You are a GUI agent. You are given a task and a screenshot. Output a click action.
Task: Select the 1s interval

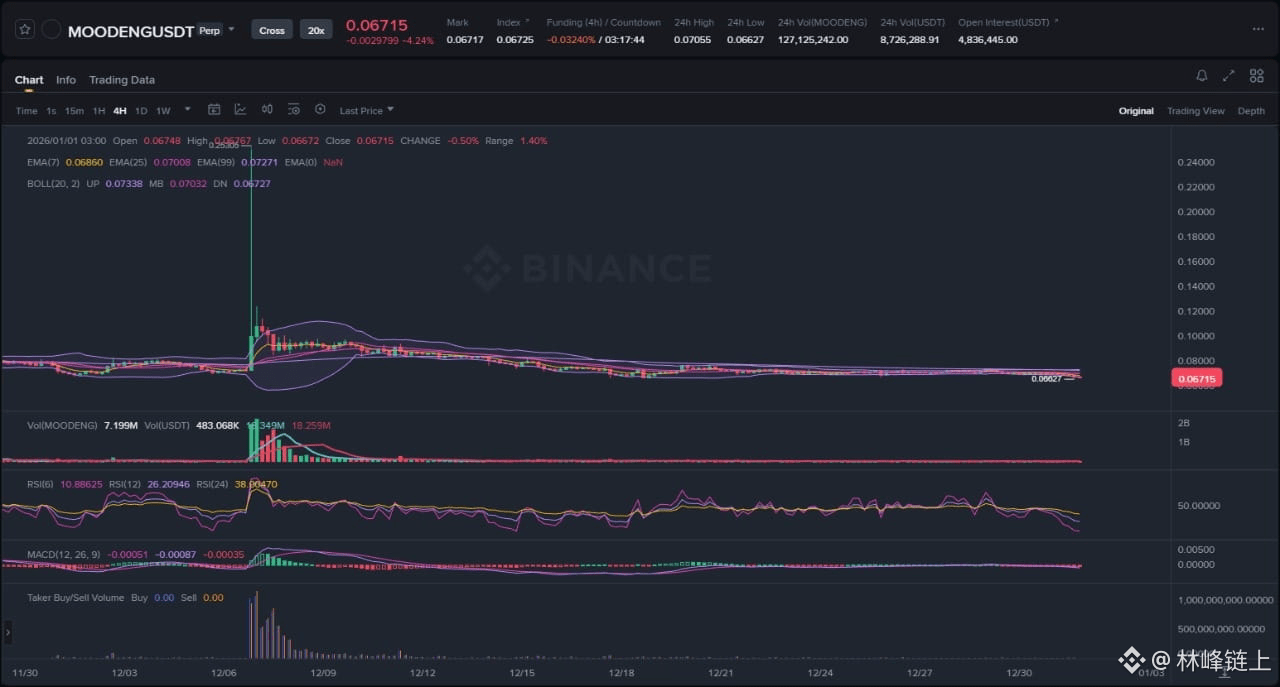[x=51, y=111]
